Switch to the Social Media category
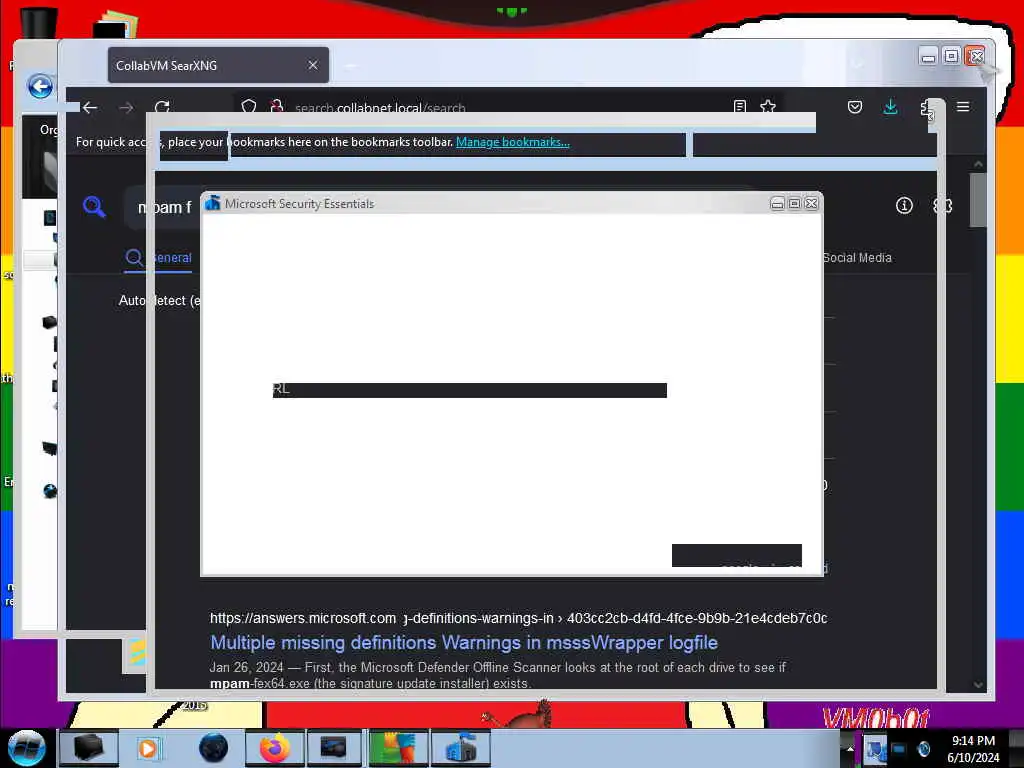Screen dimensions: 1024x768 pos(857,258)
